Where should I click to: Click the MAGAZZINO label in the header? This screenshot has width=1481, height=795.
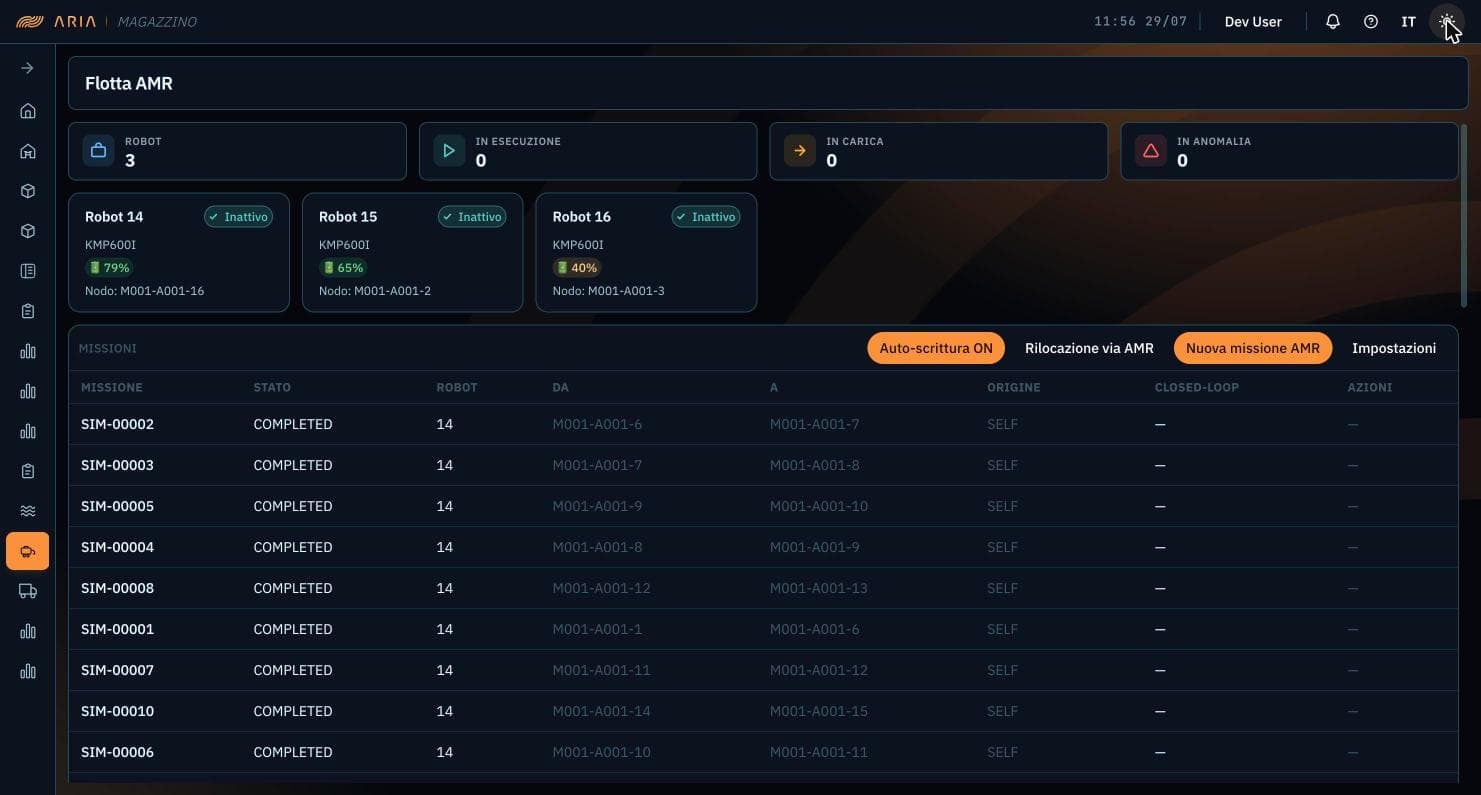(x=157, y=21)
